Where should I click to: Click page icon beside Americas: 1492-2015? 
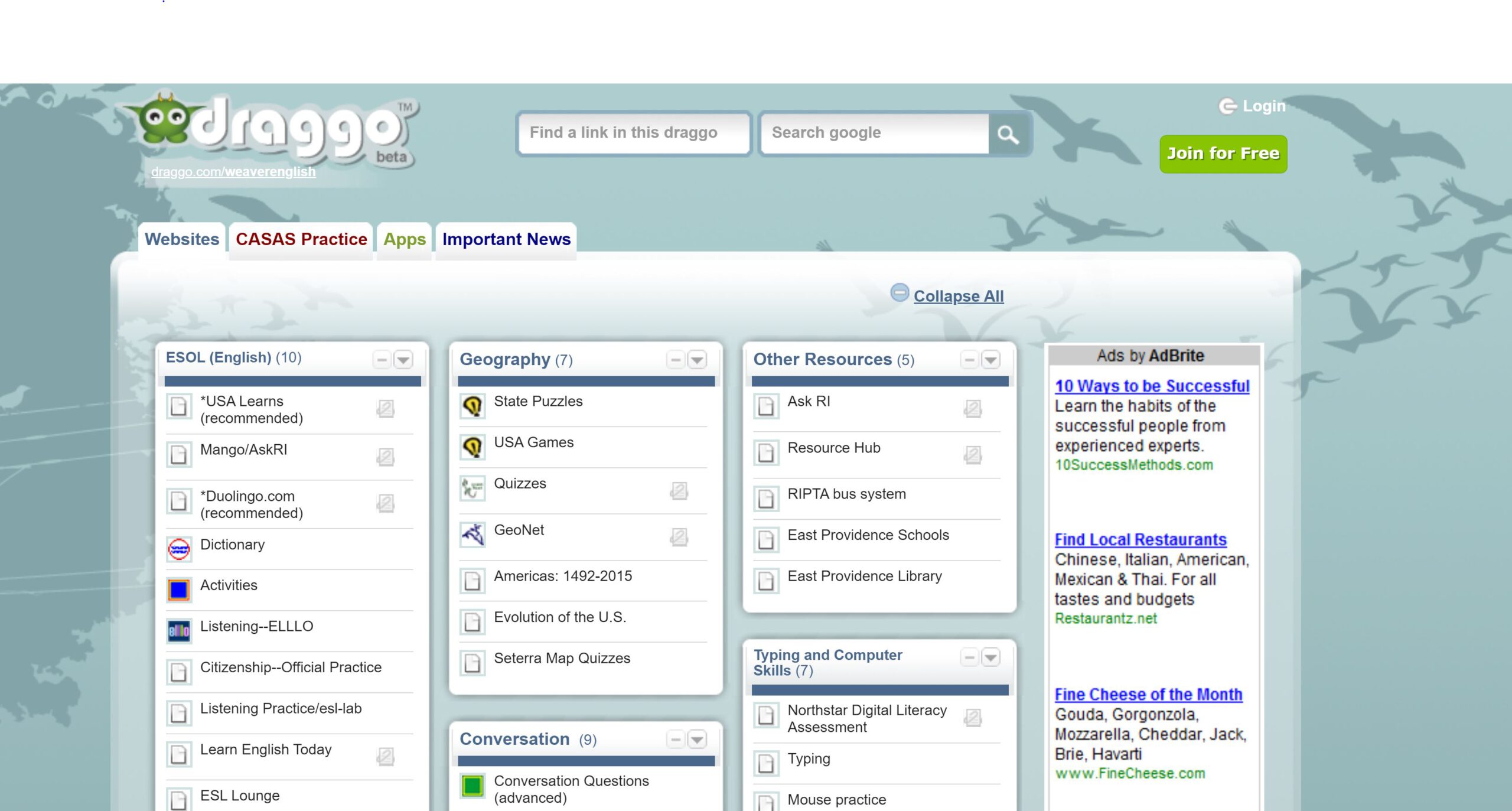472,581
